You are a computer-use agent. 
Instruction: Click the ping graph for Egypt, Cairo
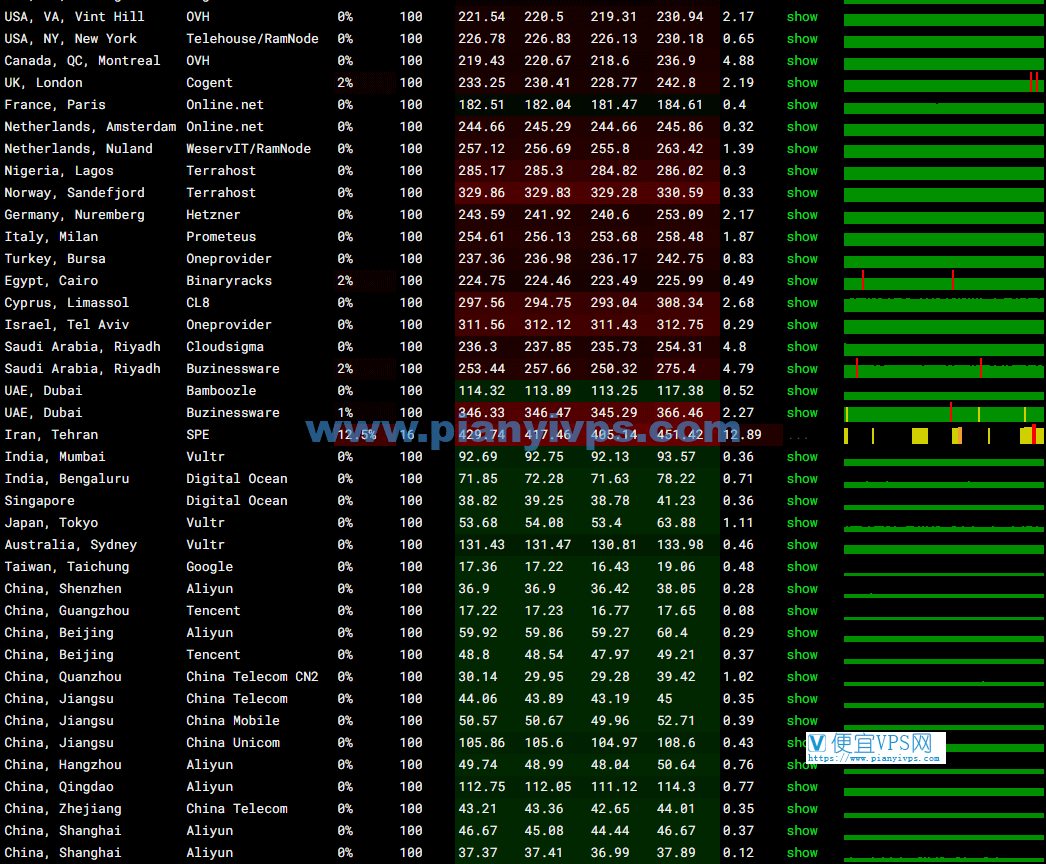[944, 281]
